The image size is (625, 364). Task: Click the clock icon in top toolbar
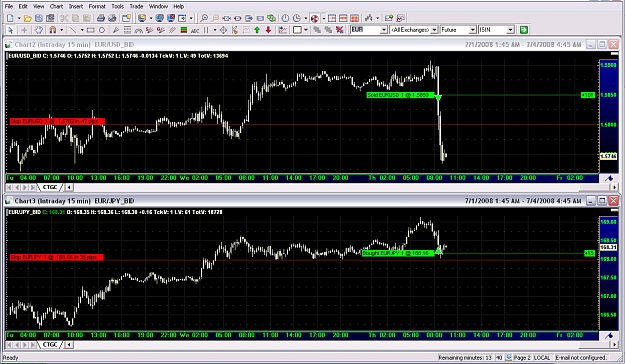click(x=285, y=18)
